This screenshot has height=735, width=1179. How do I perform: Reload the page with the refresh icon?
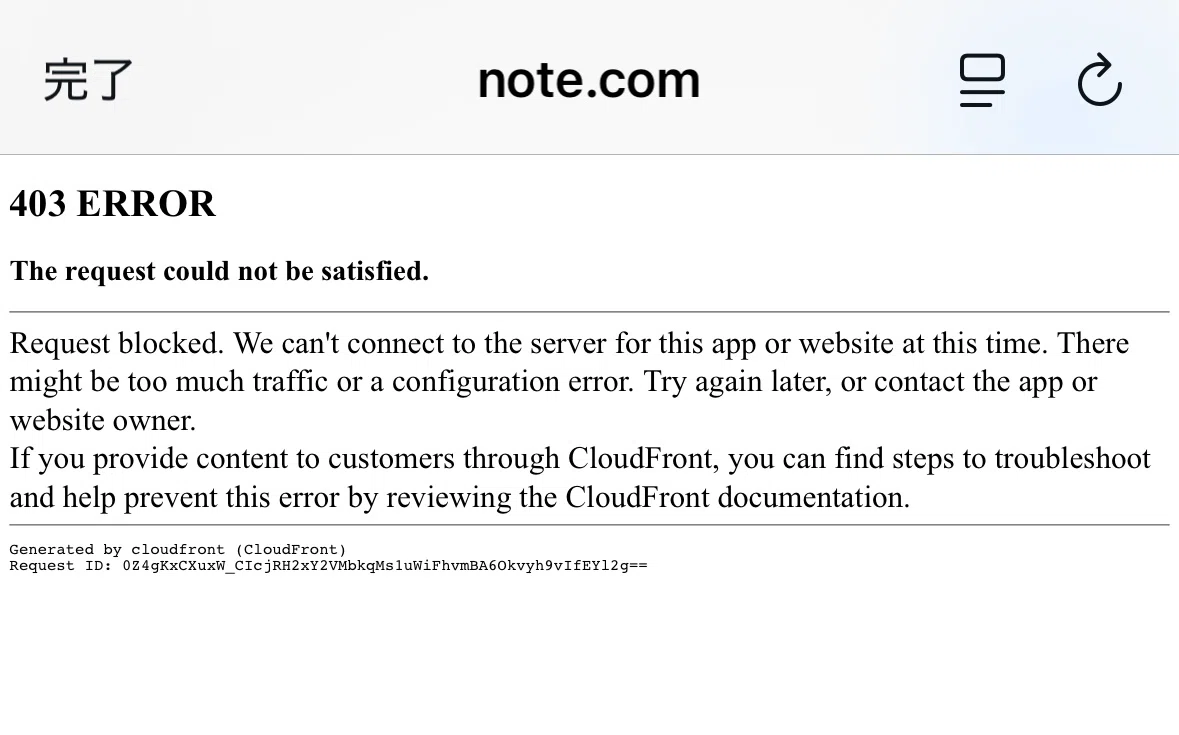(x=1099, y=79)
